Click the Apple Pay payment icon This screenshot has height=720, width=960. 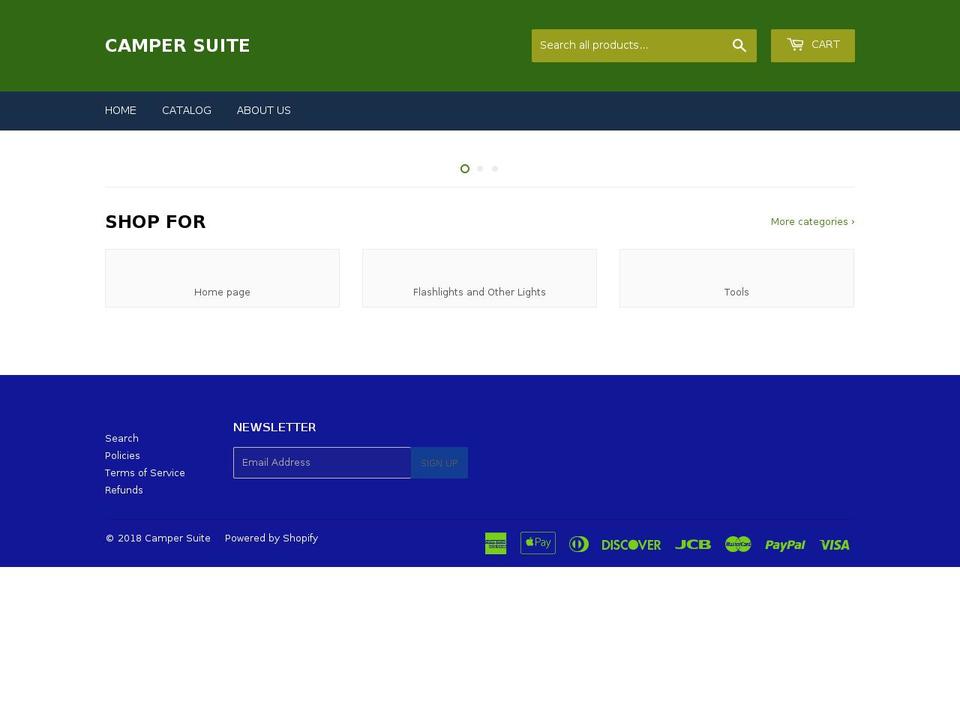(x=538, y=543)
